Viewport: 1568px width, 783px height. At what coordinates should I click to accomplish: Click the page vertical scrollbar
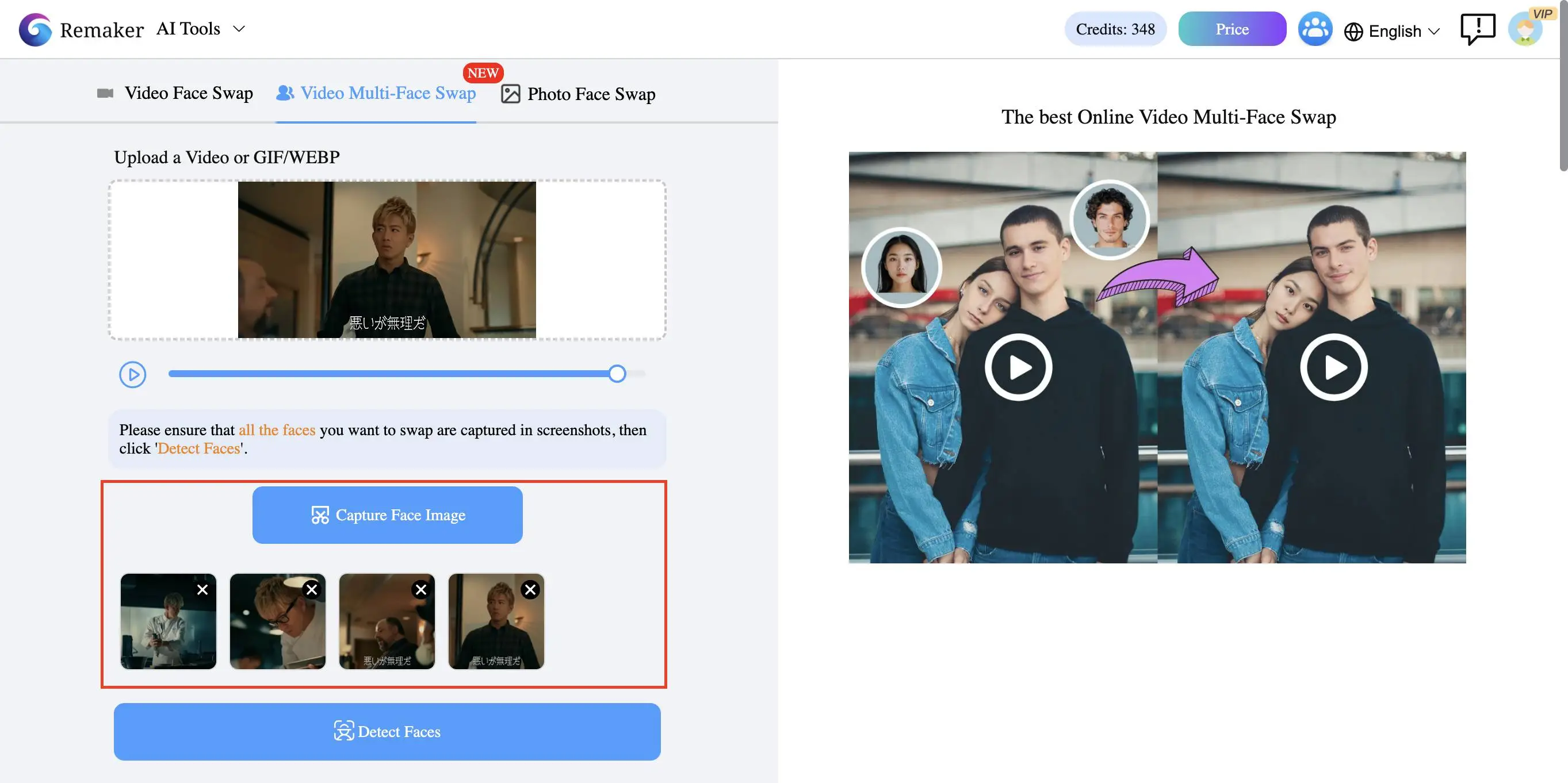(1564, 85)
